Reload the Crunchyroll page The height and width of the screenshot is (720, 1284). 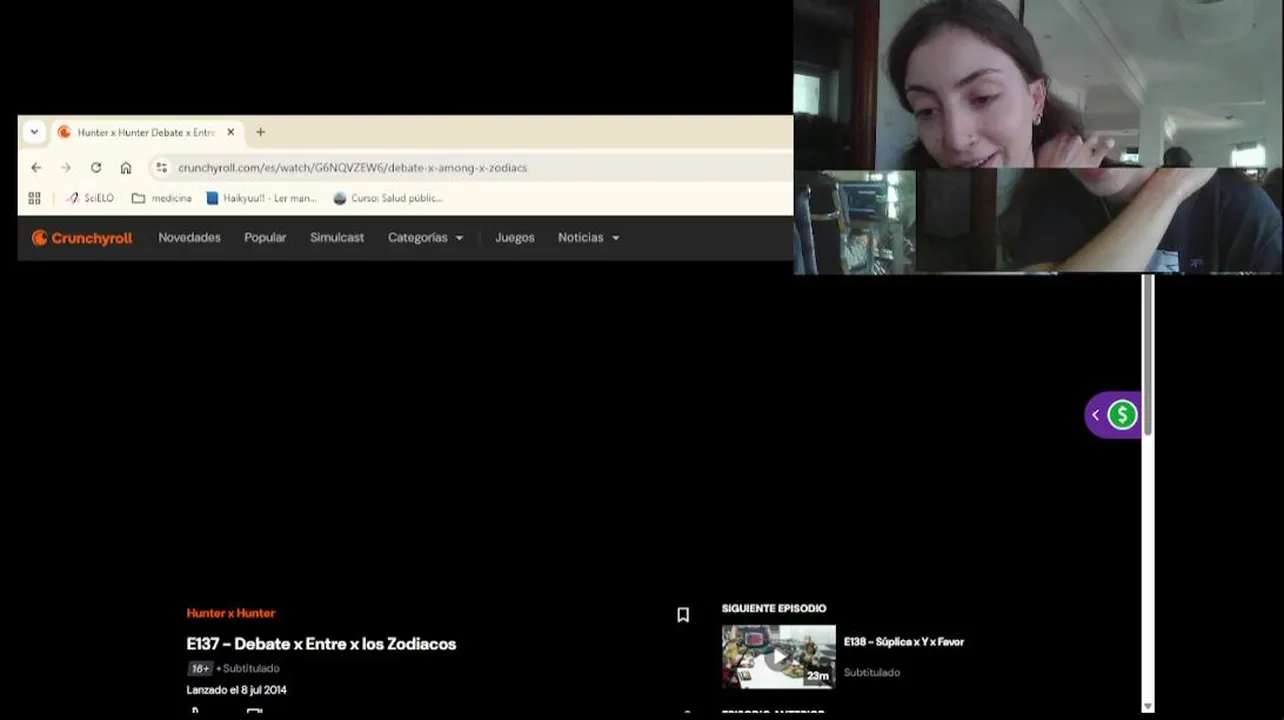point(96,168)
